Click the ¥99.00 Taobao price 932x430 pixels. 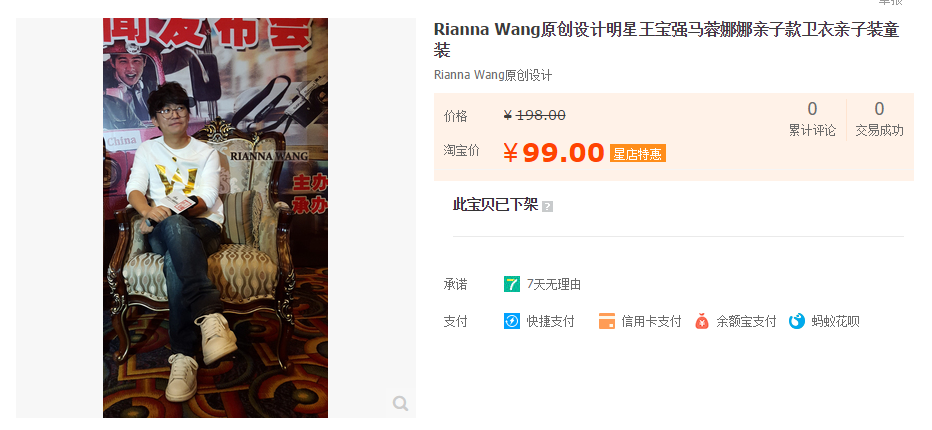[x=553, y=153]
